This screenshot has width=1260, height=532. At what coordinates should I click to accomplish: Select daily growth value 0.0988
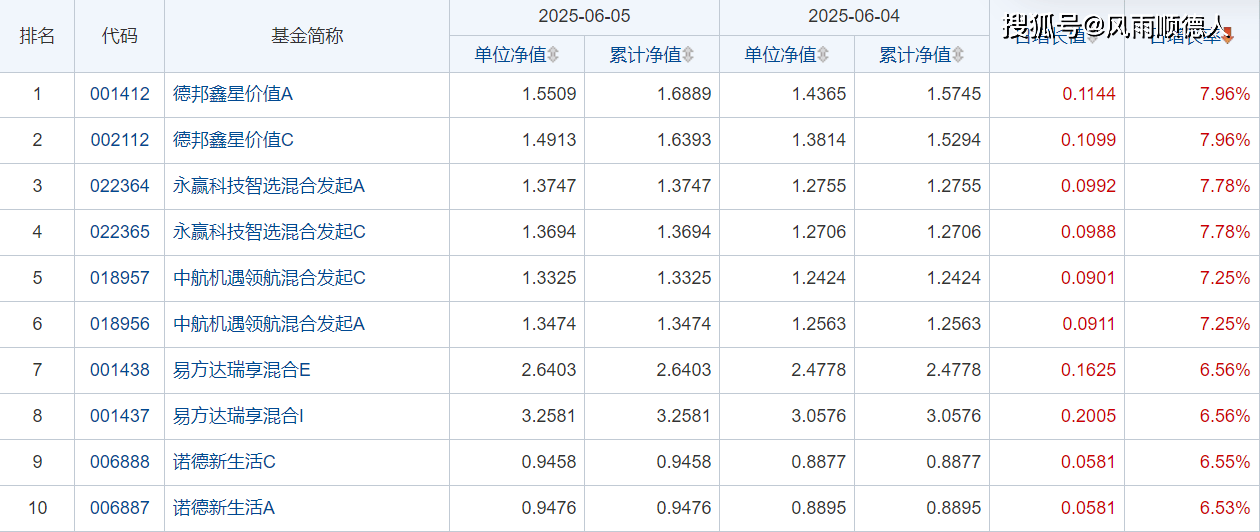click(x=1089, y=232)
